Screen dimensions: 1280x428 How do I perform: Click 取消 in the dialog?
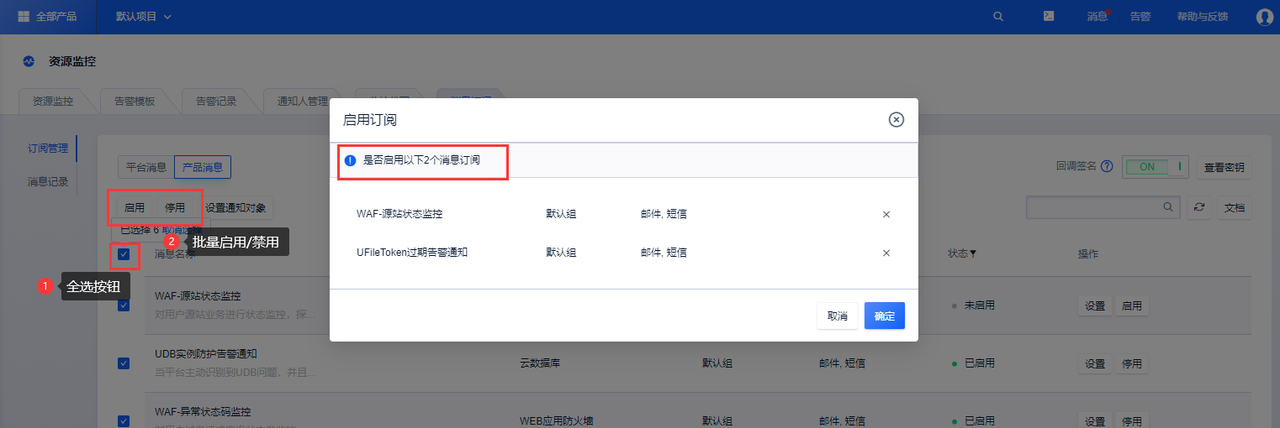[837, 316]
